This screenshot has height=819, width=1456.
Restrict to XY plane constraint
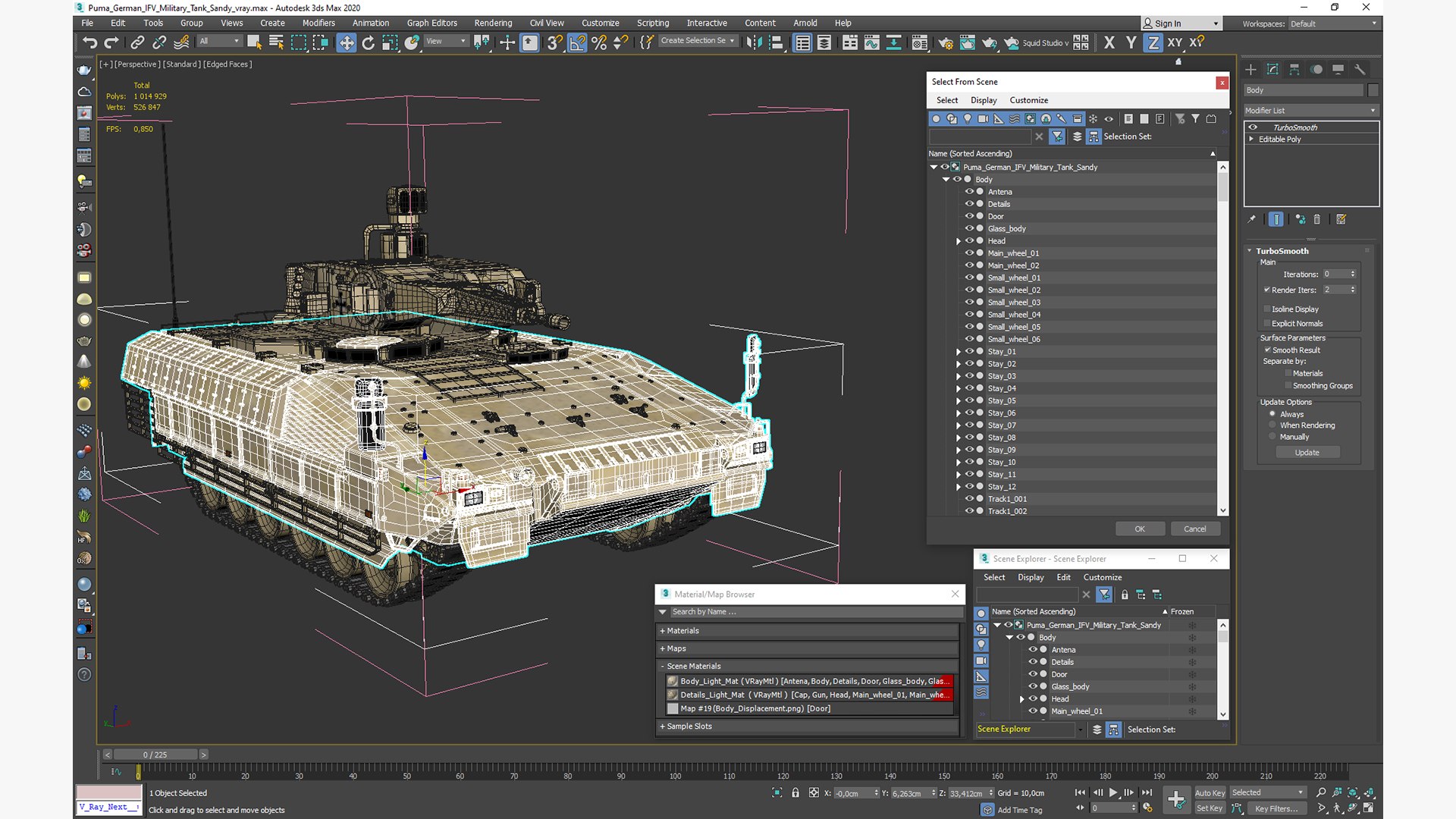pyautogui.click(x=1175, y=42)
